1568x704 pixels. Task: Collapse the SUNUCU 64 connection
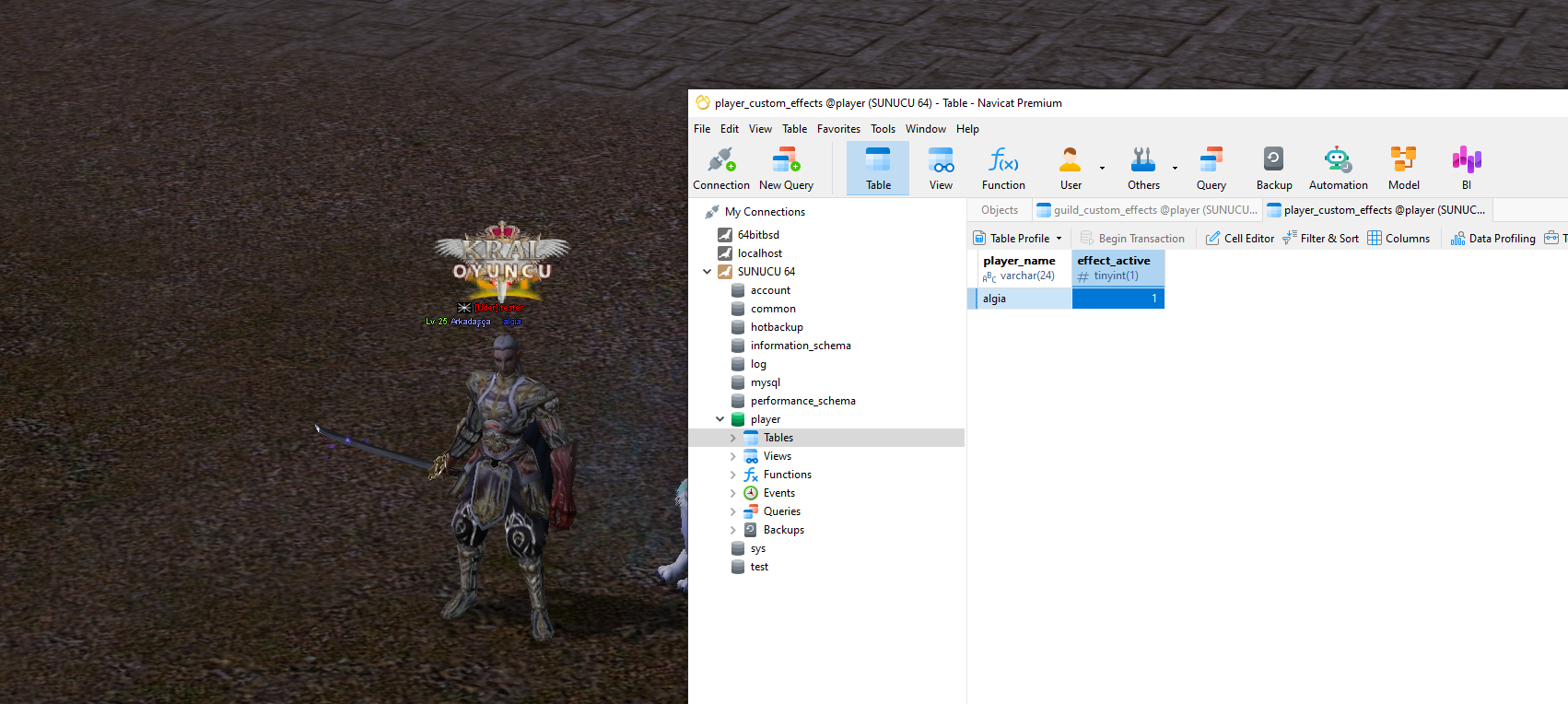[x=708, y=272]
